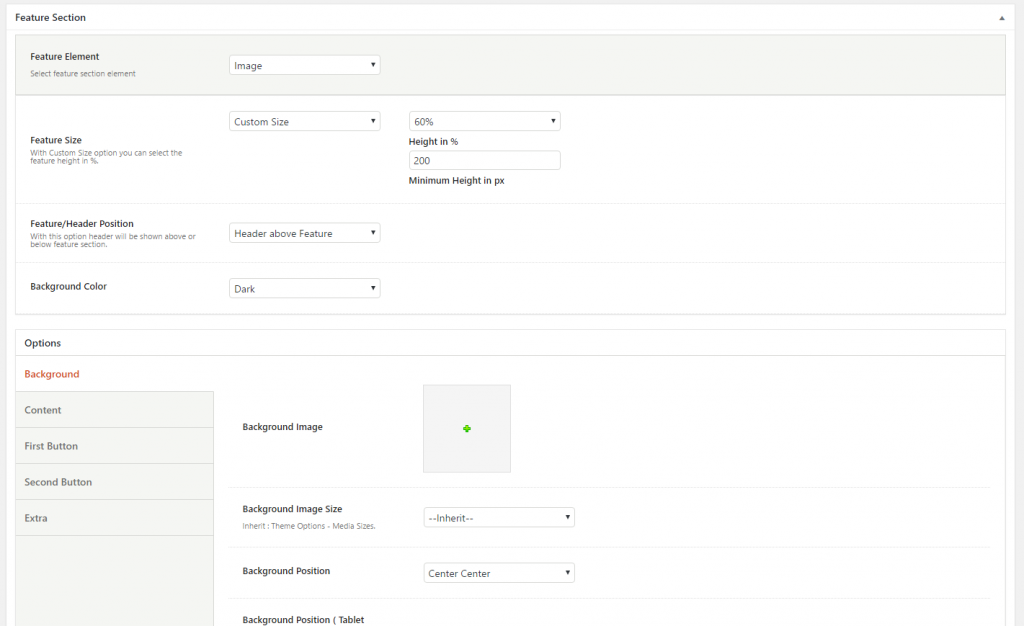1024x626 pixels.
Task: Open the Background Position Center Center dropdown
Action: point(499,574)
